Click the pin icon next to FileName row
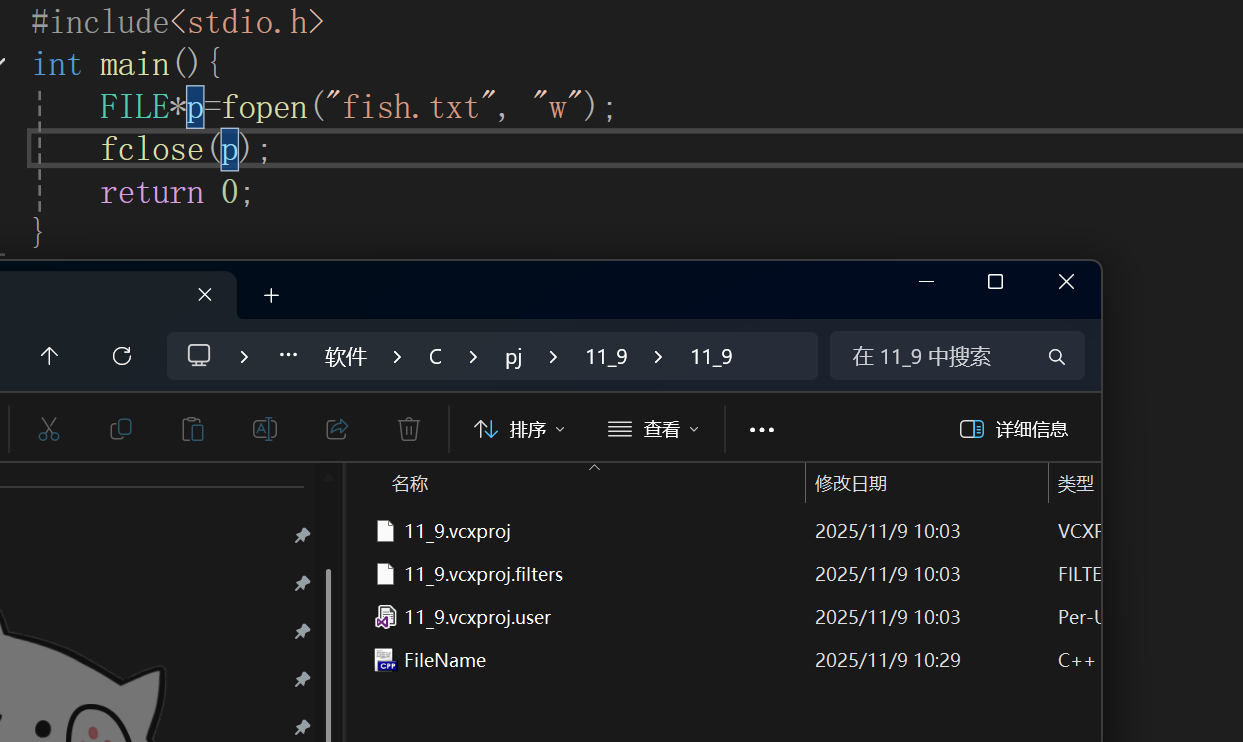The height and width of the screenshot is (742, 1243). tap(302, 679)
